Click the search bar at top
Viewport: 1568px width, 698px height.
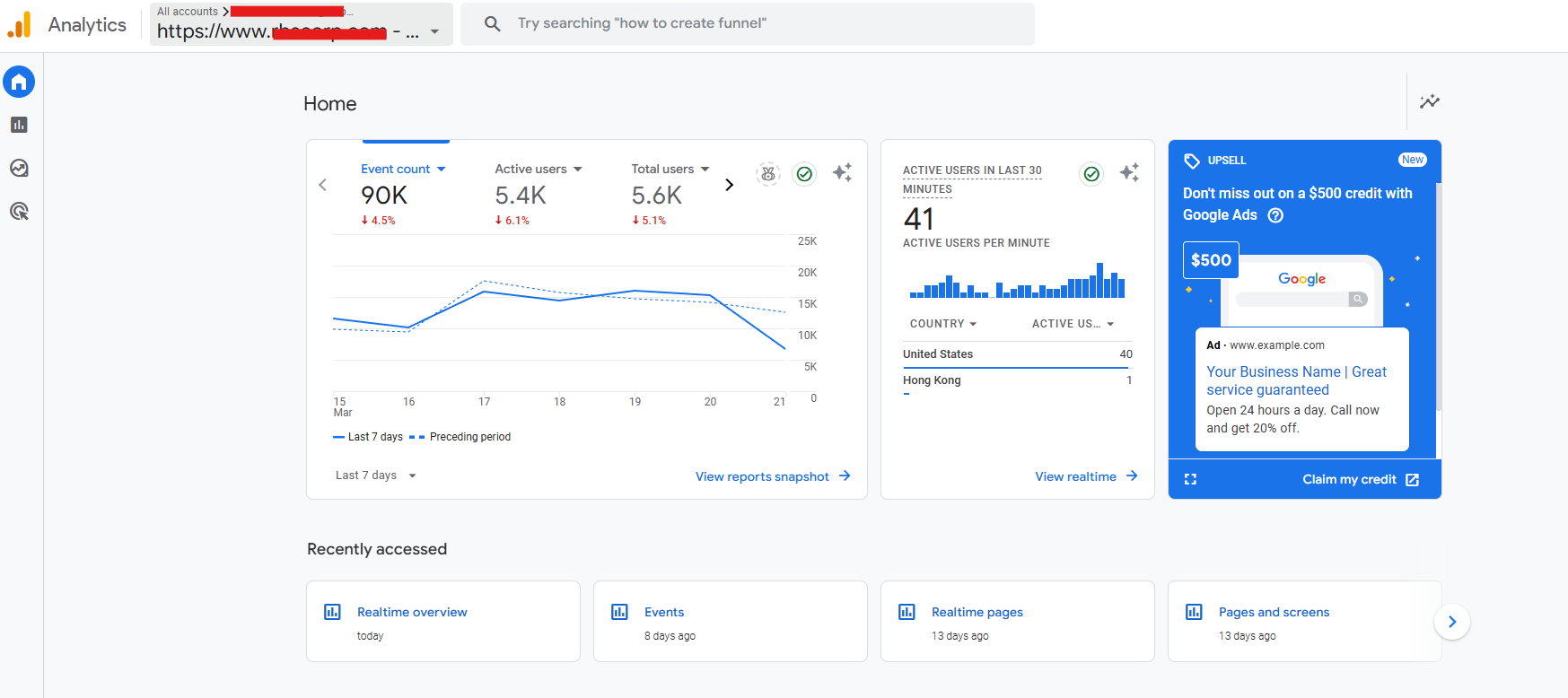tap(747, 23)
